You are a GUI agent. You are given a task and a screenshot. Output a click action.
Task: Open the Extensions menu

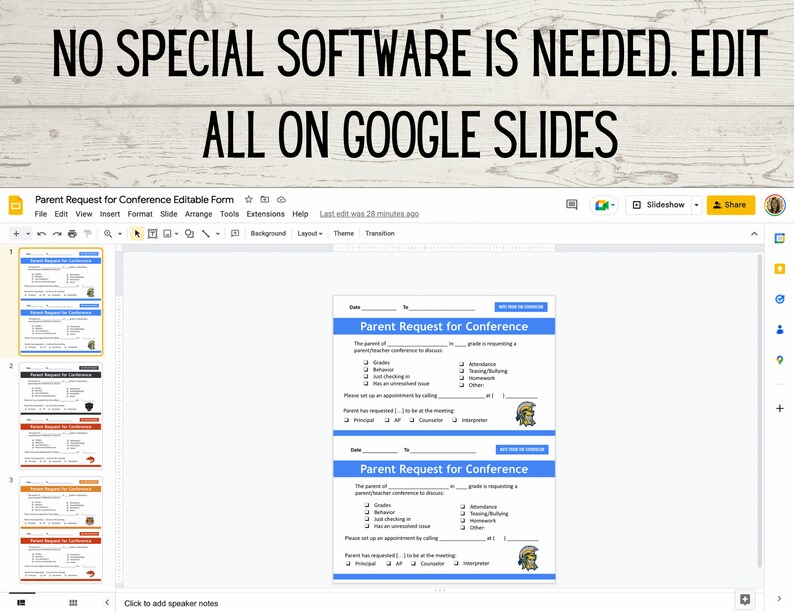coord(265,214)
